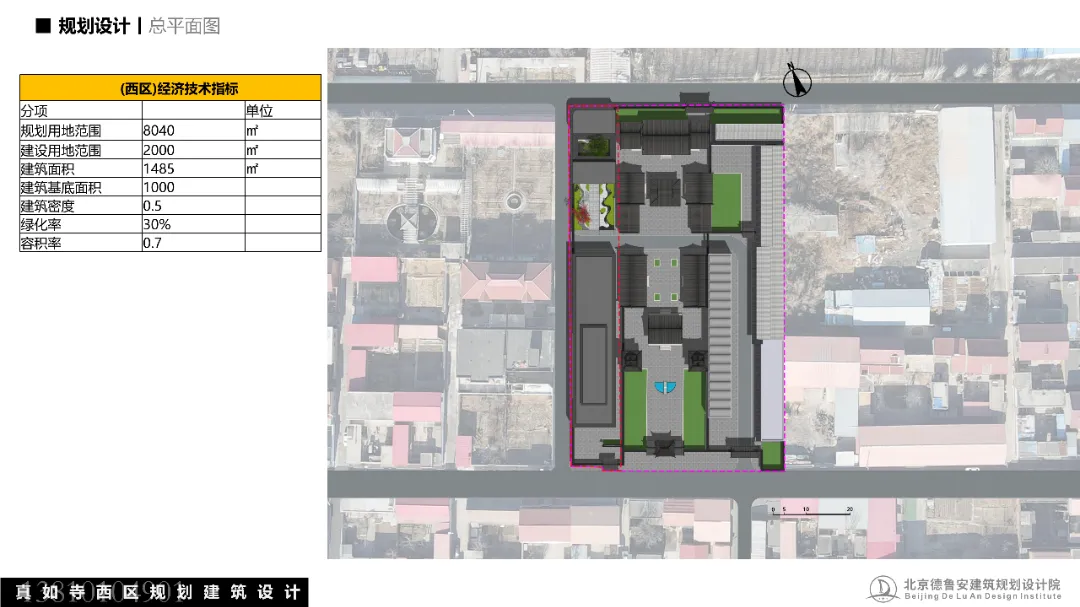
Task: Click the 容积率 row label
Action: coord(41,243)
